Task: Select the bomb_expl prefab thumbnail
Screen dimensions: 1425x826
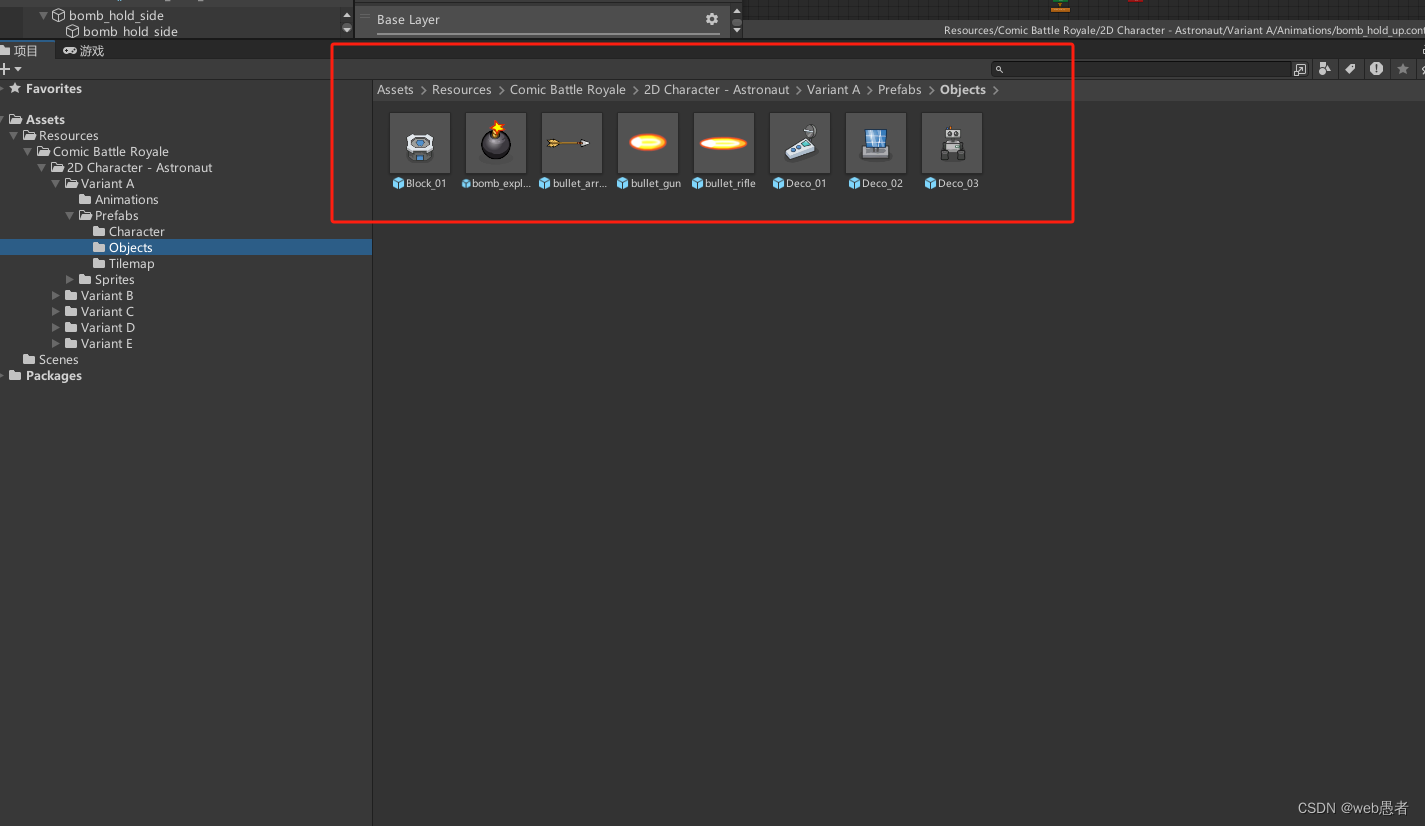Action: tap(495, 142)
